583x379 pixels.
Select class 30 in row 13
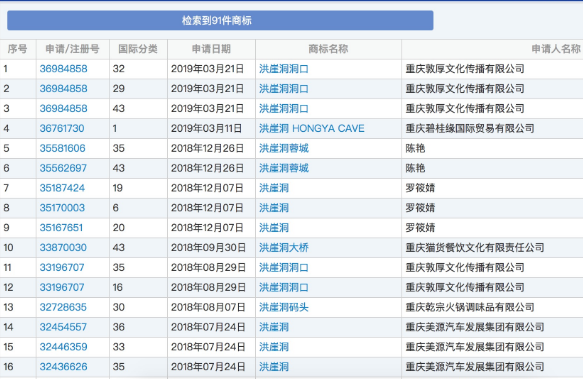119,307
